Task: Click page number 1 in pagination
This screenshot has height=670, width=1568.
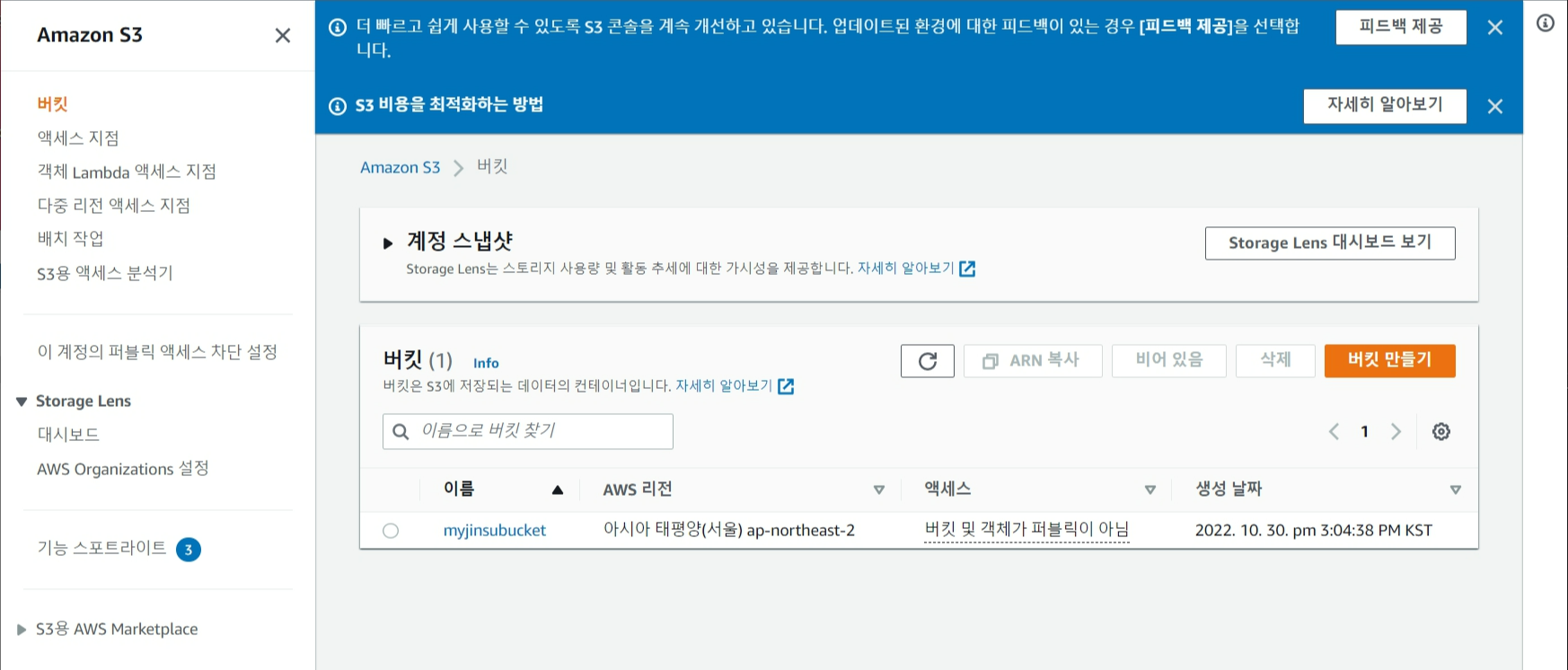Action: tap(1364, 432)
